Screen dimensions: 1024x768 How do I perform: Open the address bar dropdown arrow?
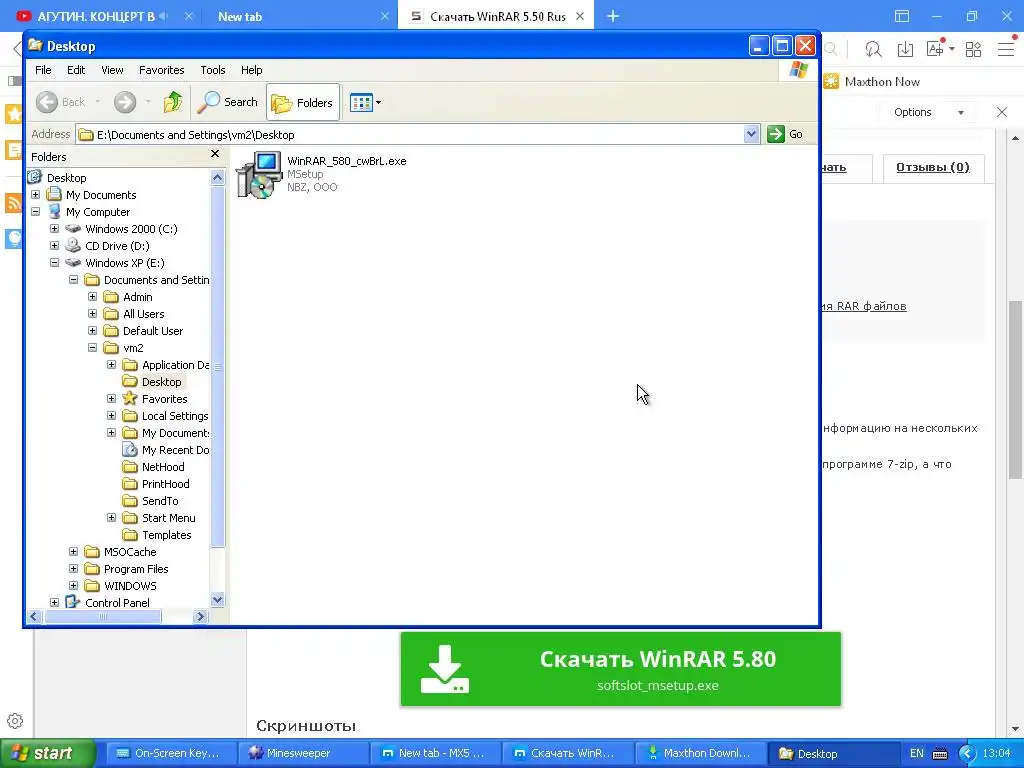pos(751,134)
